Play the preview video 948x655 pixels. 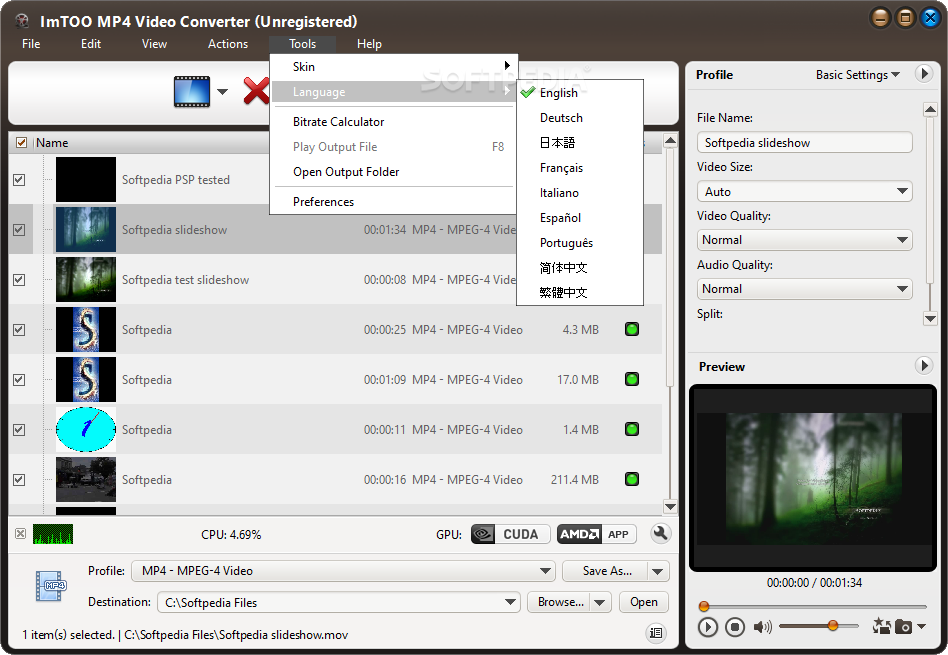(x=707, y=627)
